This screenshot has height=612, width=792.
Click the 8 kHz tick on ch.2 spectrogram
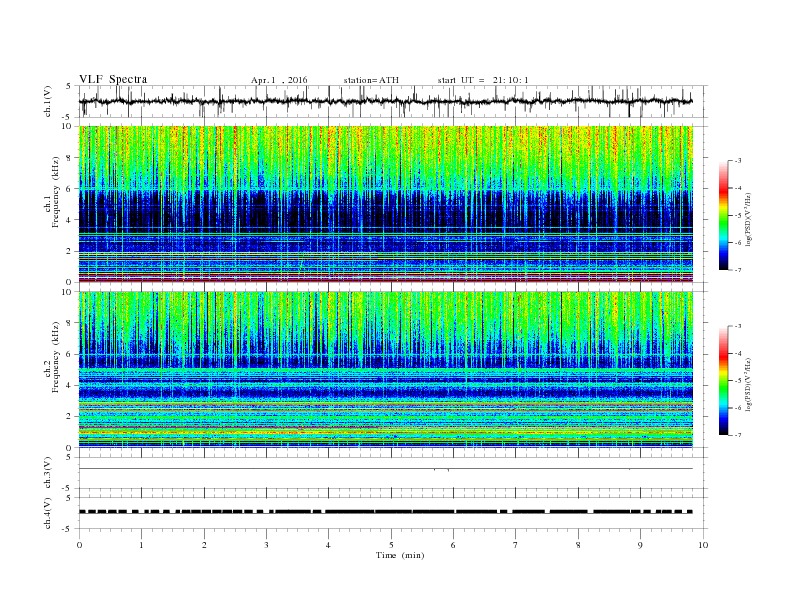coord(69,323)
